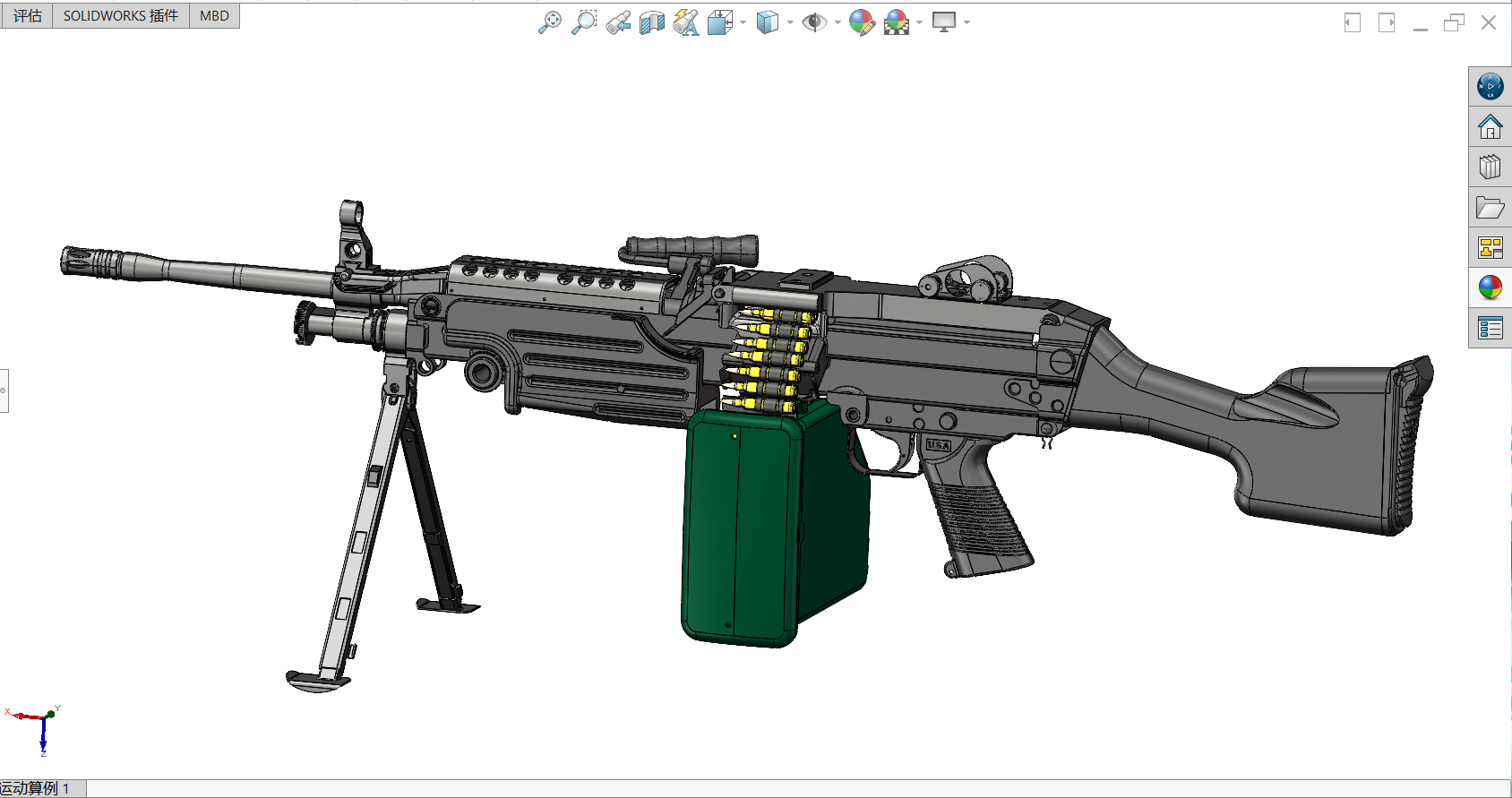1512x798 pixels.
Task: Select the Zoom to Area tool
Action: coord(584,22)
